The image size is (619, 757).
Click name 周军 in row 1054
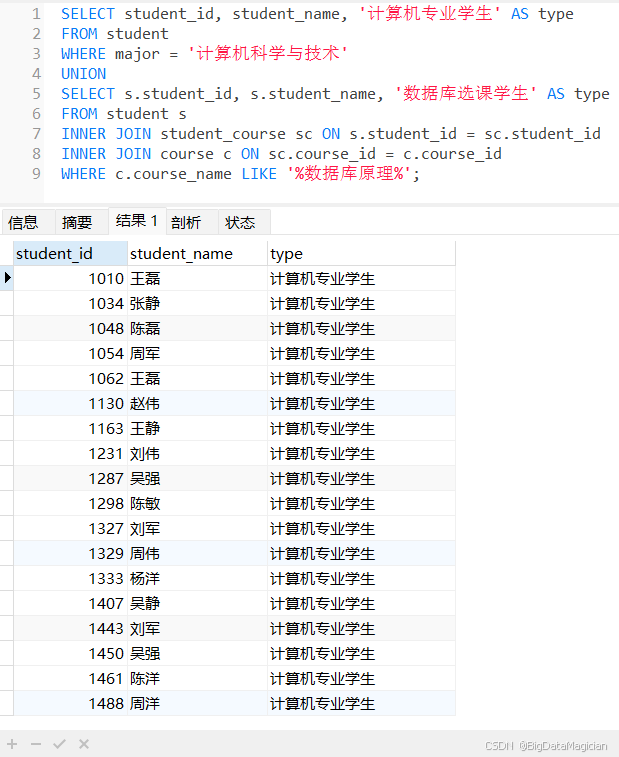tap(197, 354)
